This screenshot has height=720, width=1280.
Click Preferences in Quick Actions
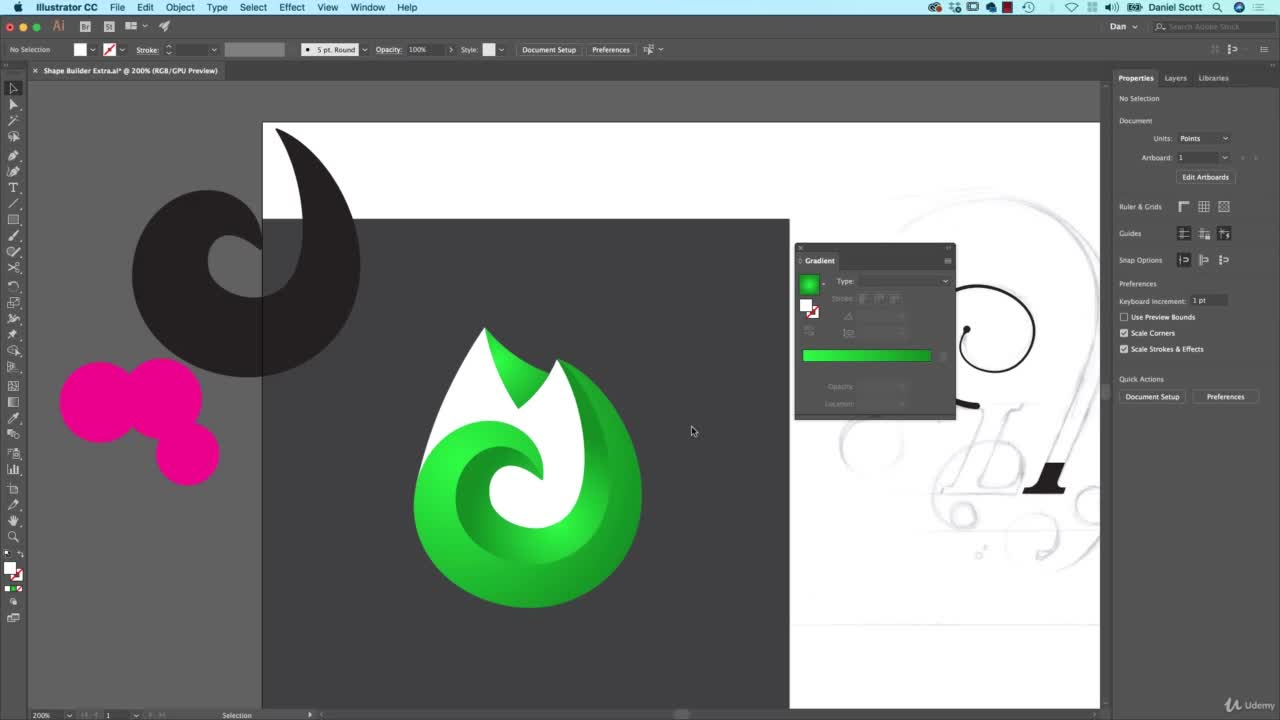(x=1225, y=397)
